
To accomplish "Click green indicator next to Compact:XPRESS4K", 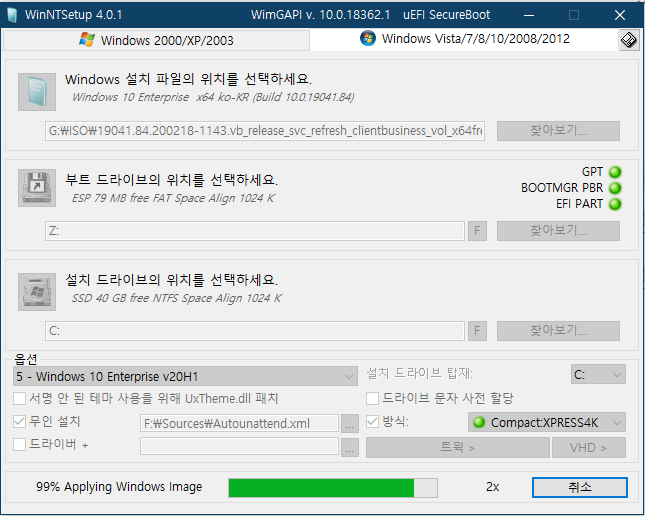I will [x=479, y=422].
